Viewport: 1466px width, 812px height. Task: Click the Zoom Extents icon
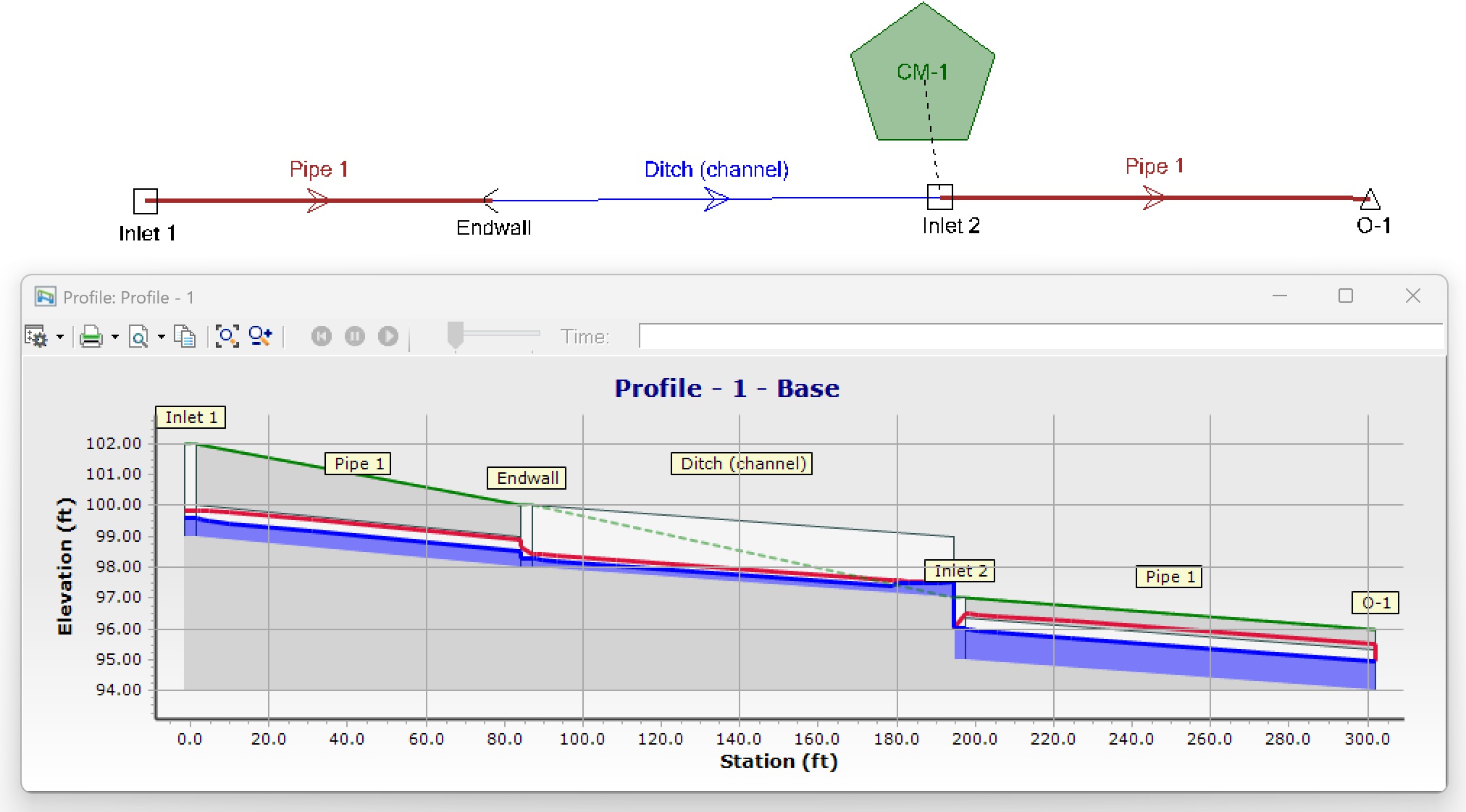(x=227, y=336)
